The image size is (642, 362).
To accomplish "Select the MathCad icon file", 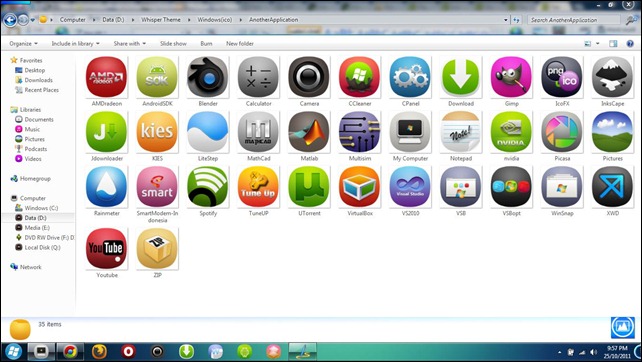I will point(258,132).
